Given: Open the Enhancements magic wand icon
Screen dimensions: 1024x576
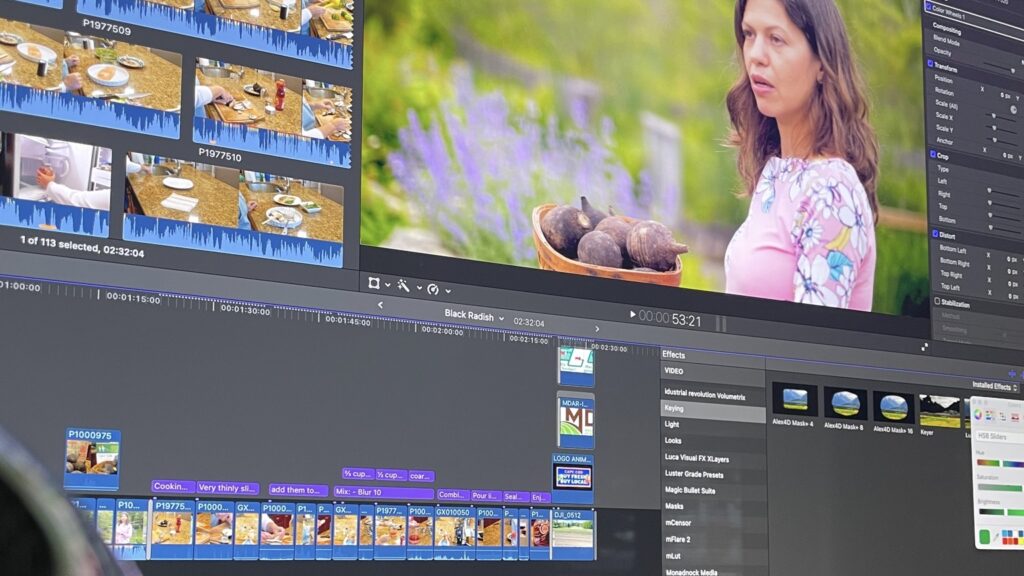Looking at the screenshot, I should pyautogui.click(x=404, y=288).
